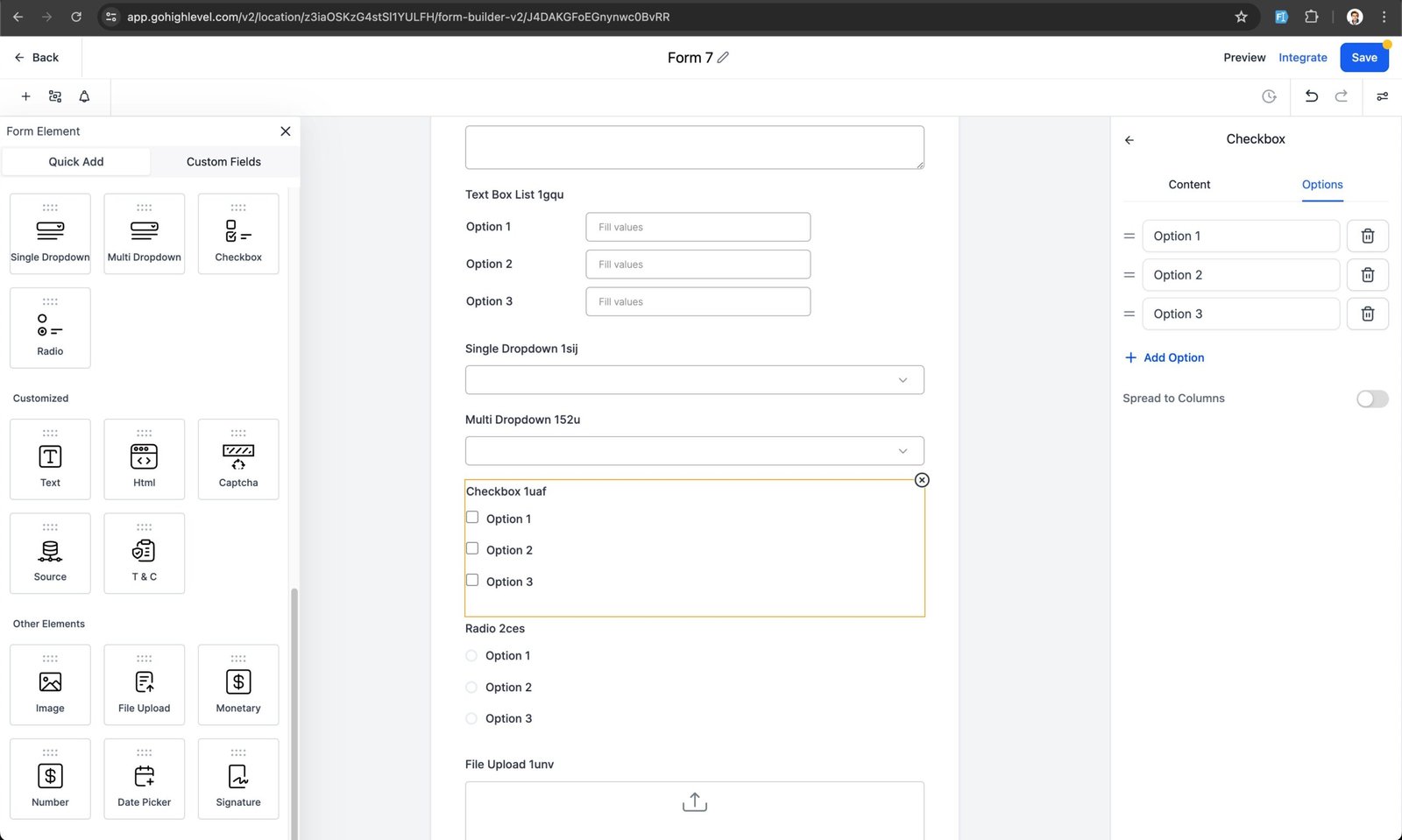Click the Captcha element icon

[238, 456]
